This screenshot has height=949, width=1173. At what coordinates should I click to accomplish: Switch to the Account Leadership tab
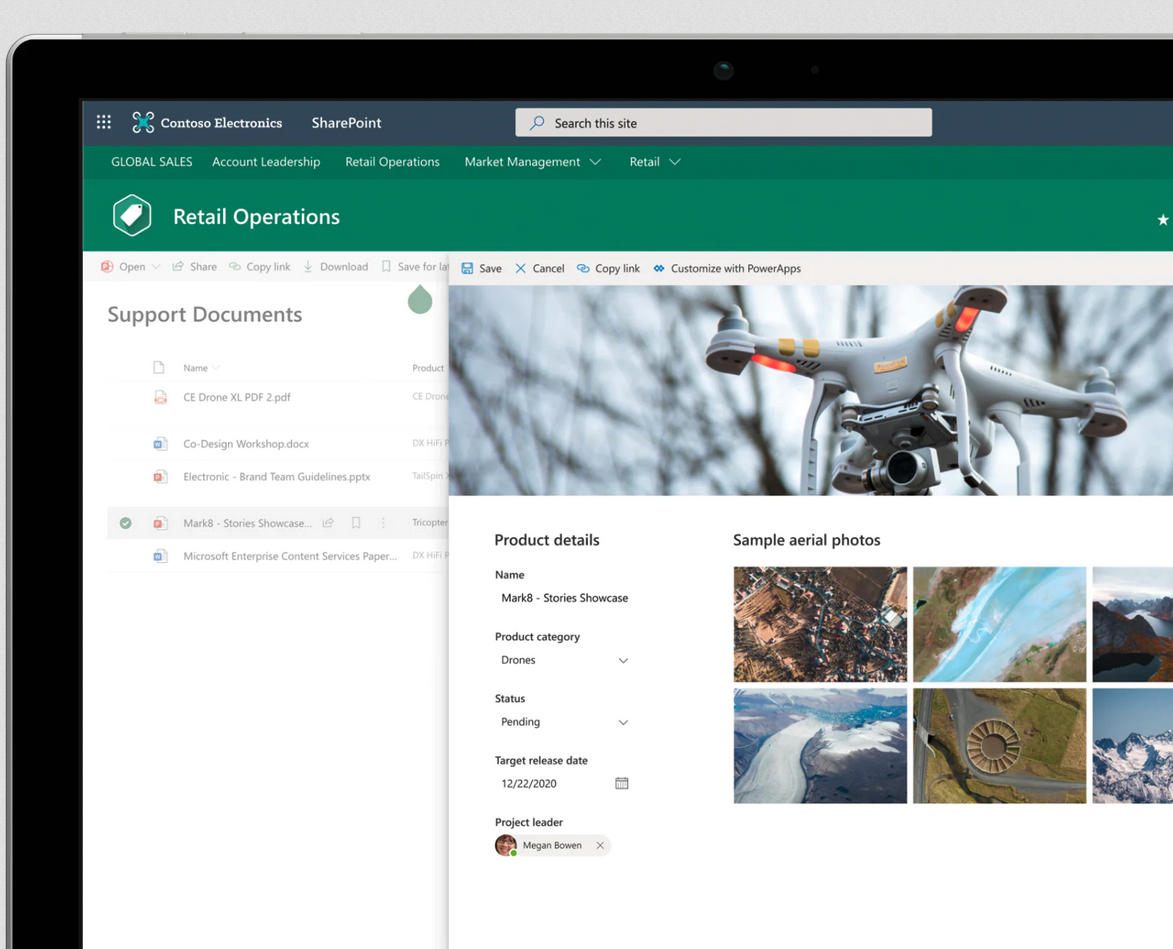266,161
